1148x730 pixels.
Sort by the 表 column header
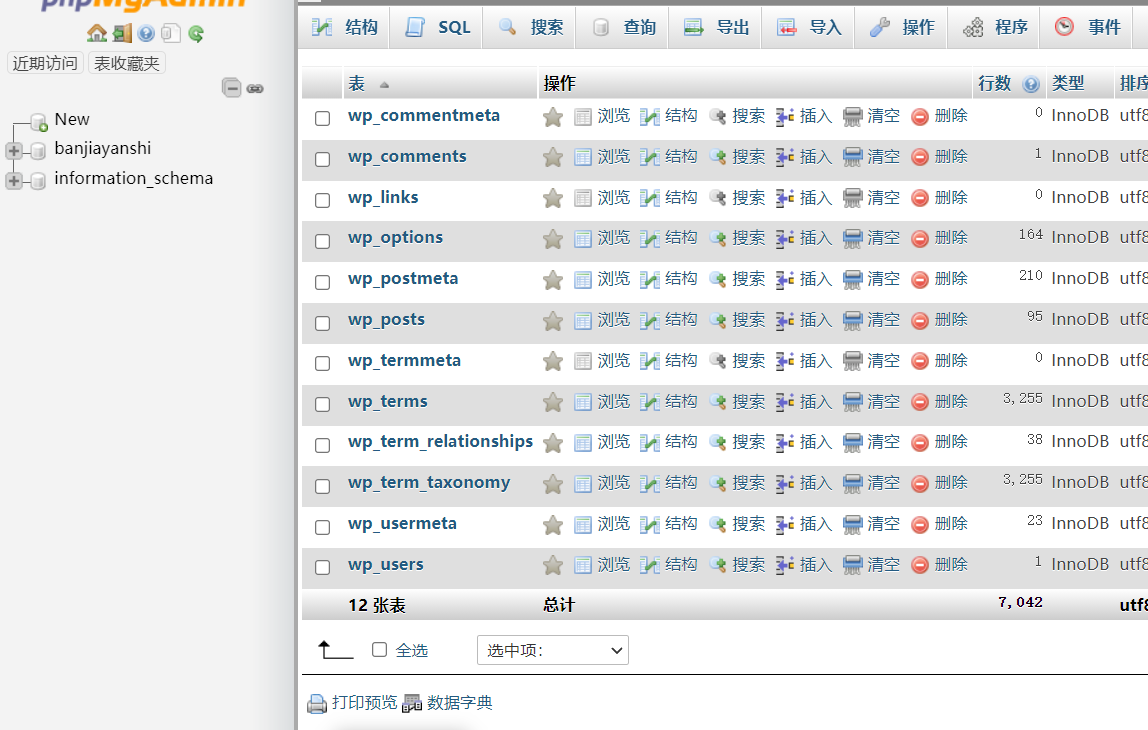tap(357, 84)
